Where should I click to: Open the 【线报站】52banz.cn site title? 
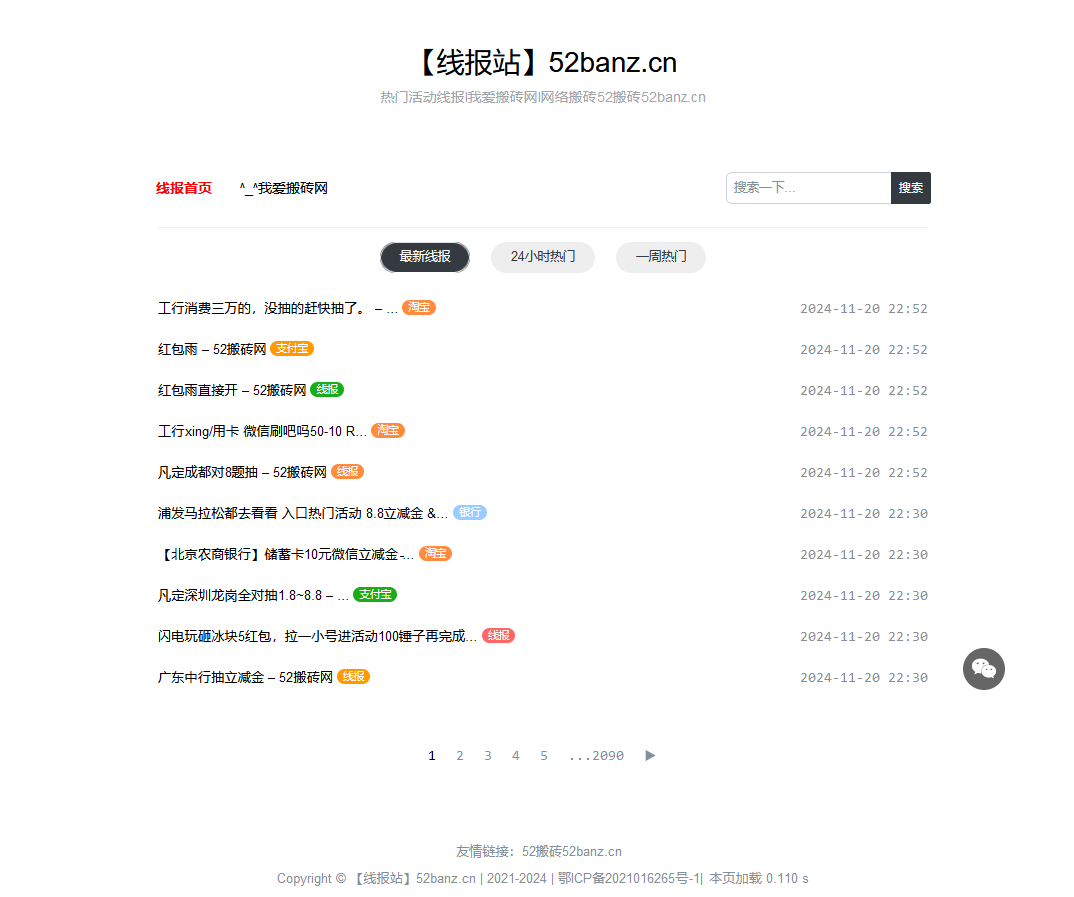[545, 63]
